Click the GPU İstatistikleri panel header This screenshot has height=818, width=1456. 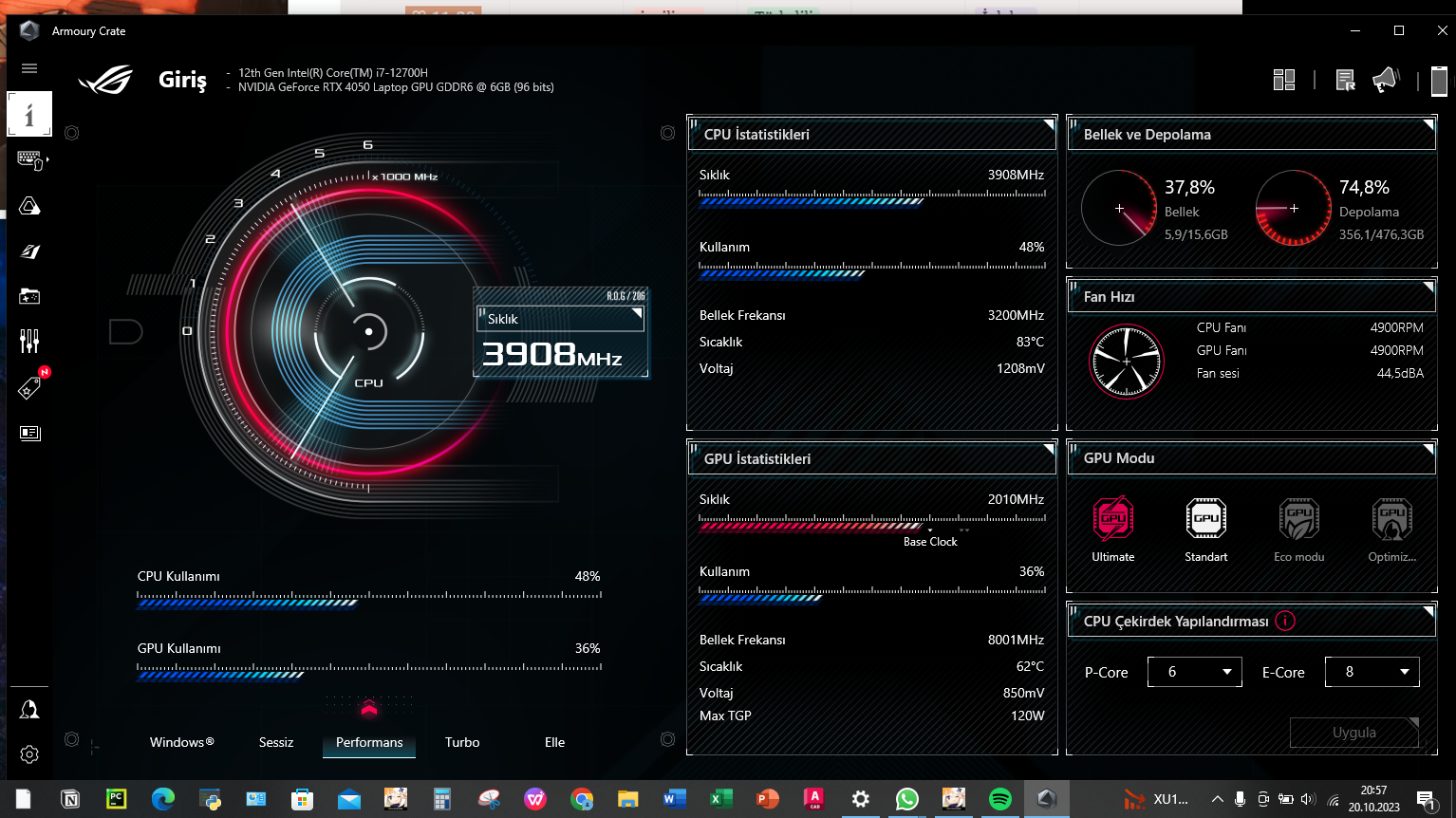[872, 458]
